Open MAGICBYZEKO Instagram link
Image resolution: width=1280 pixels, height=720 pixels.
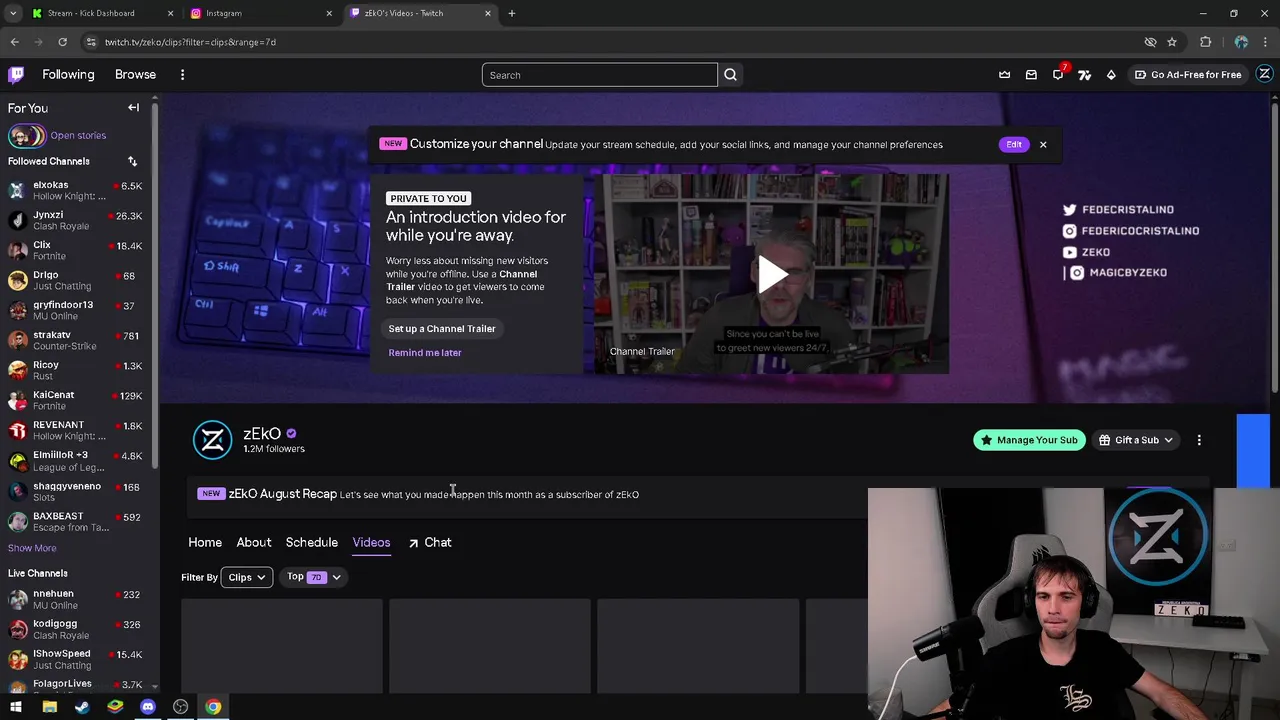click(1119, 273)
